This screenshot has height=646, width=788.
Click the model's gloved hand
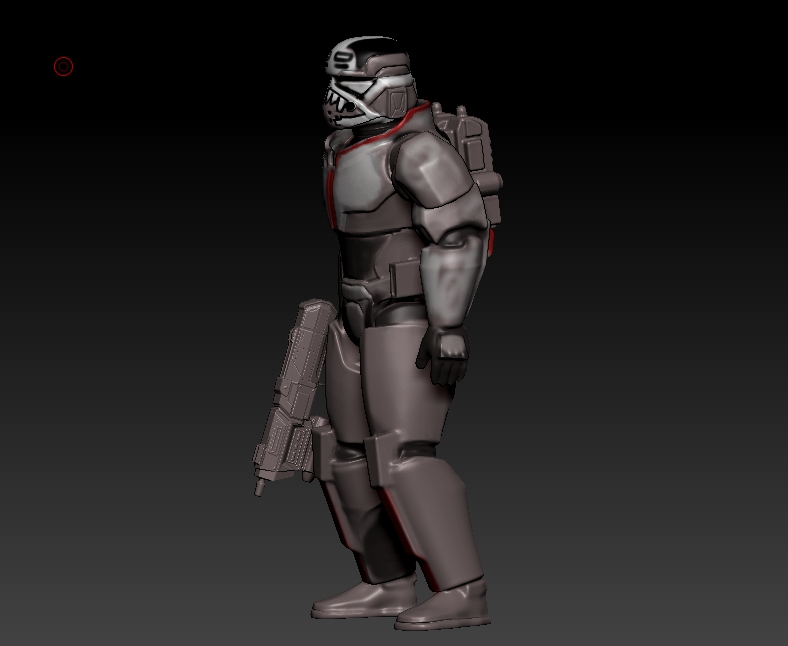pos(443,356)
